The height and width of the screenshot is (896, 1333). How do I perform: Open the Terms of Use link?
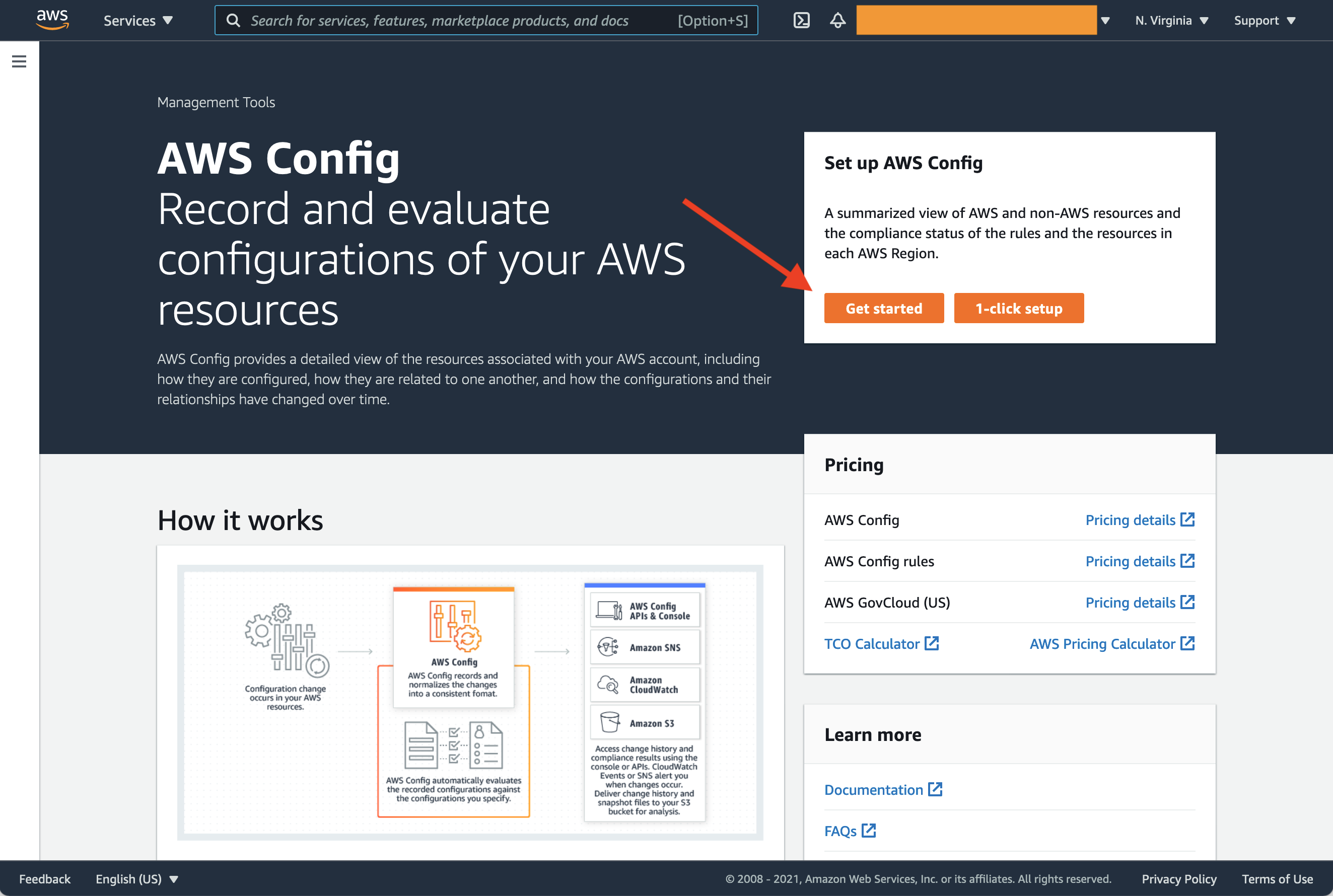(x=1277, y=879)
